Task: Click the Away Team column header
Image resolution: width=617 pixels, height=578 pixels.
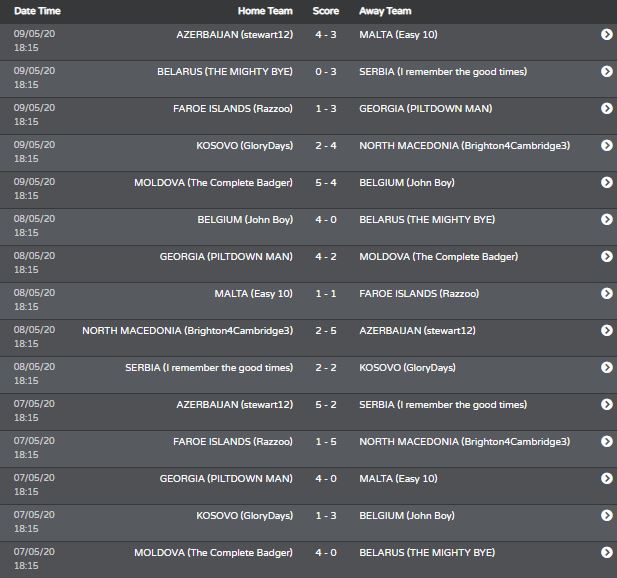Action: 385,11
